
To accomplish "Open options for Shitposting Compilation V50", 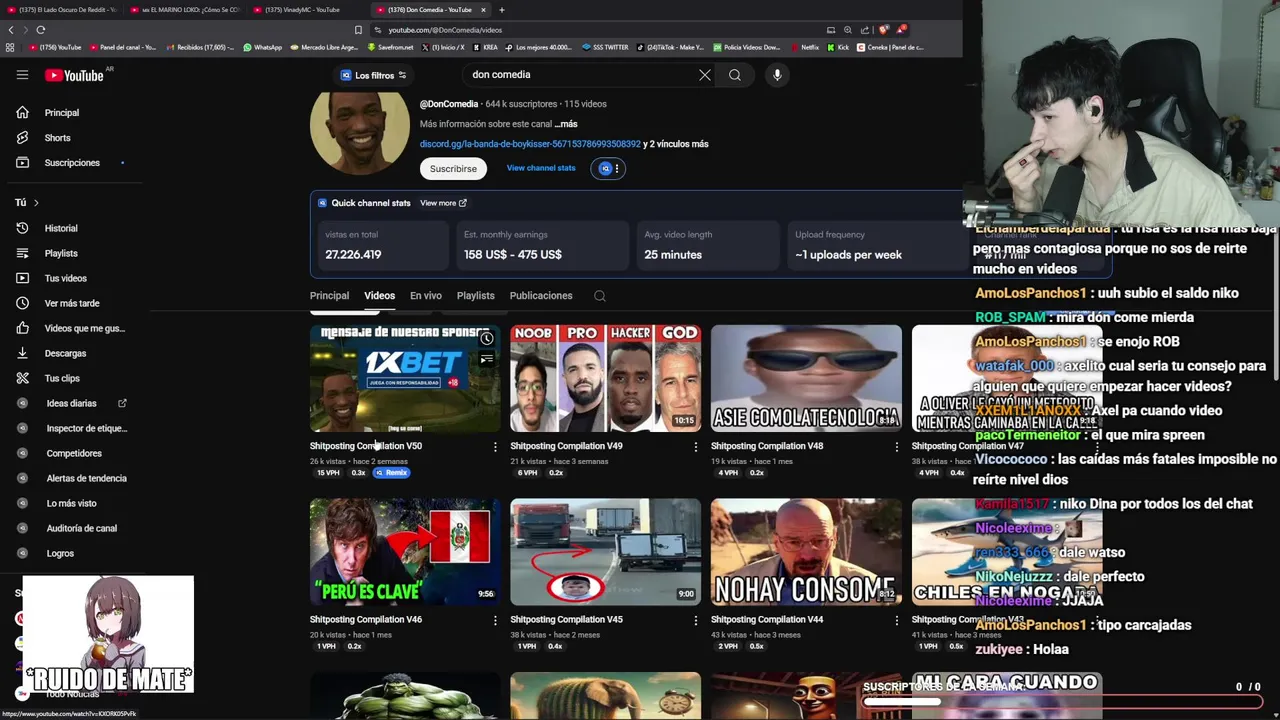I will (x=495, y=447).
